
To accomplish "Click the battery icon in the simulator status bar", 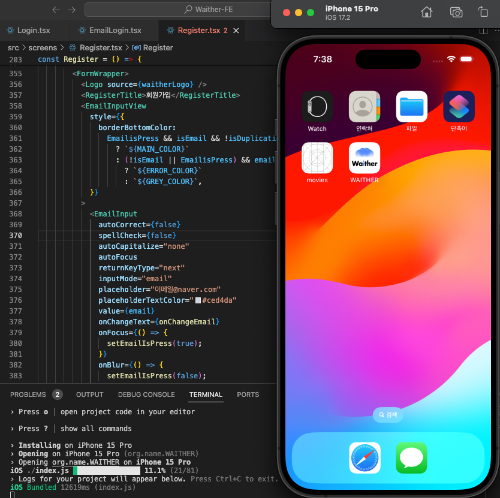I will click(467, 59).
